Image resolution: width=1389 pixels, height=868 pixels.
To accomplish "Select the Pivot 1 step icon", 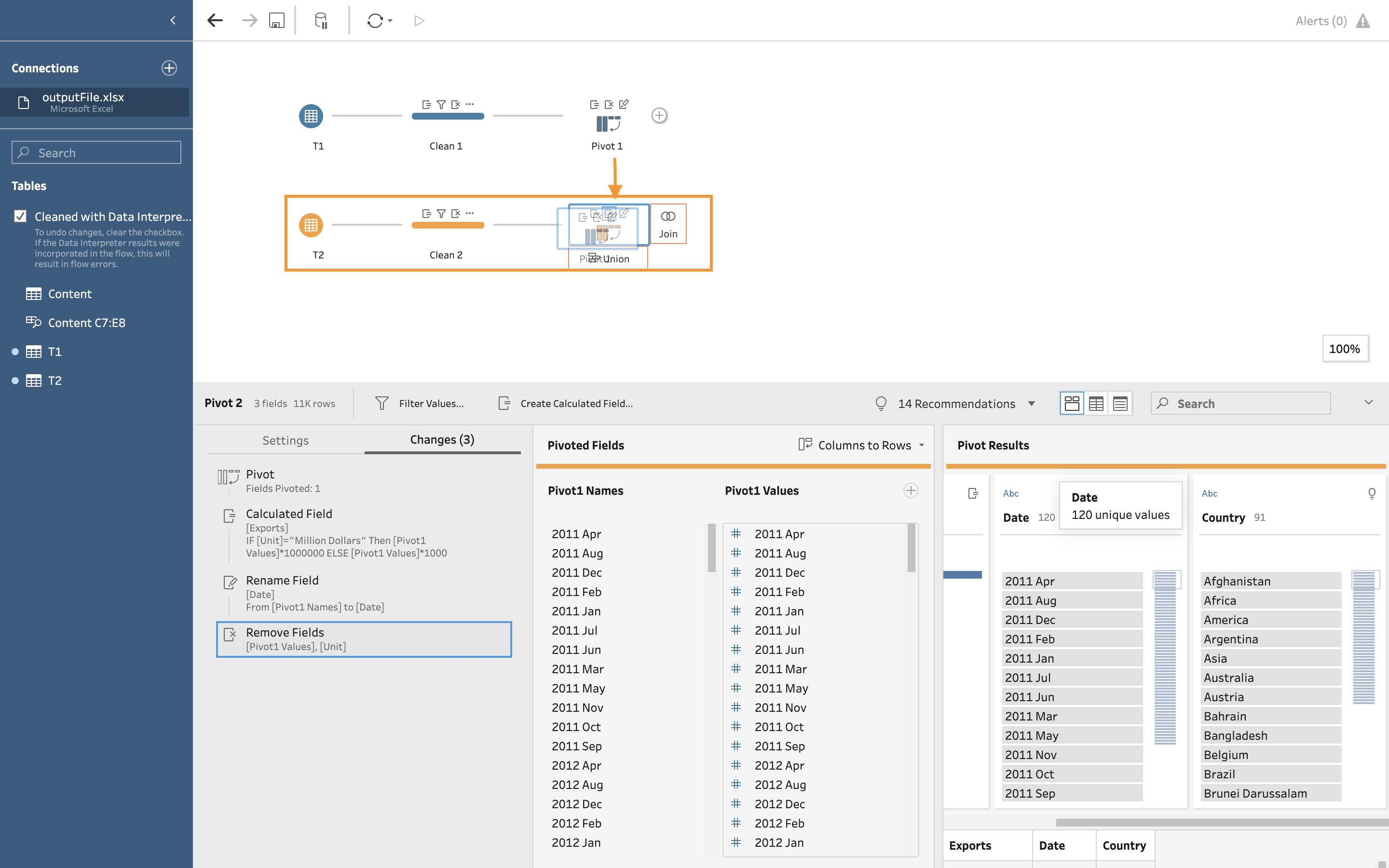I will (x=607, y=123).
